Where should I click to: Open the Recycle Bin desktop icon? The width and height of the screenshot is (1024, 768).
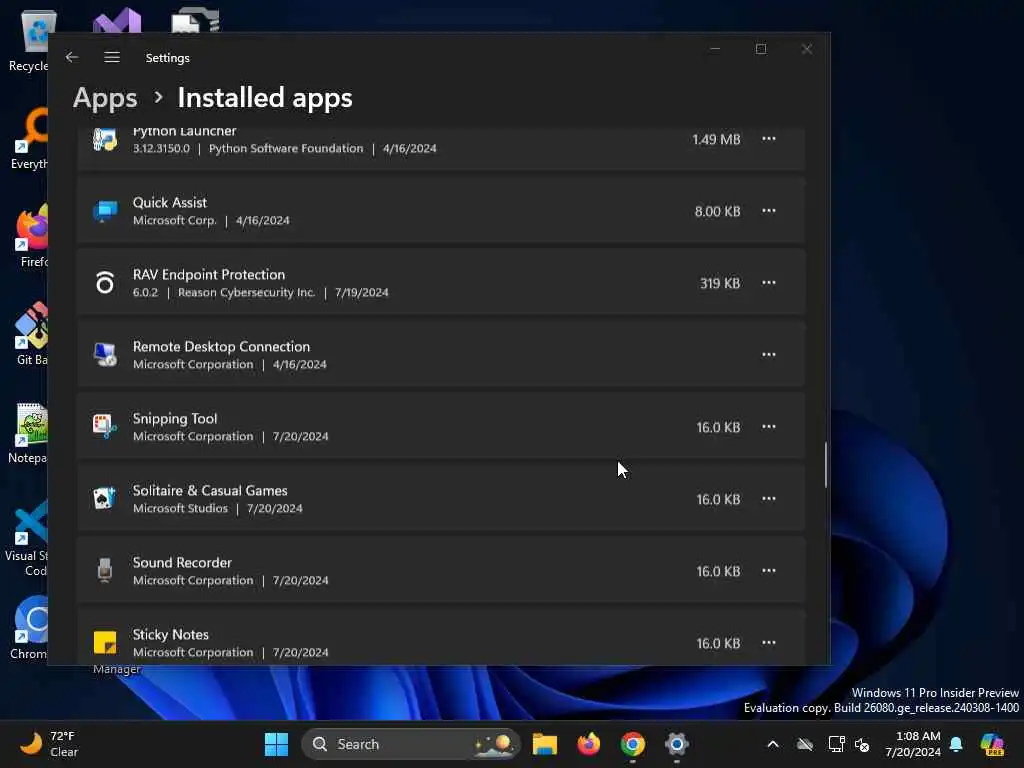click(x=29, y=40)
